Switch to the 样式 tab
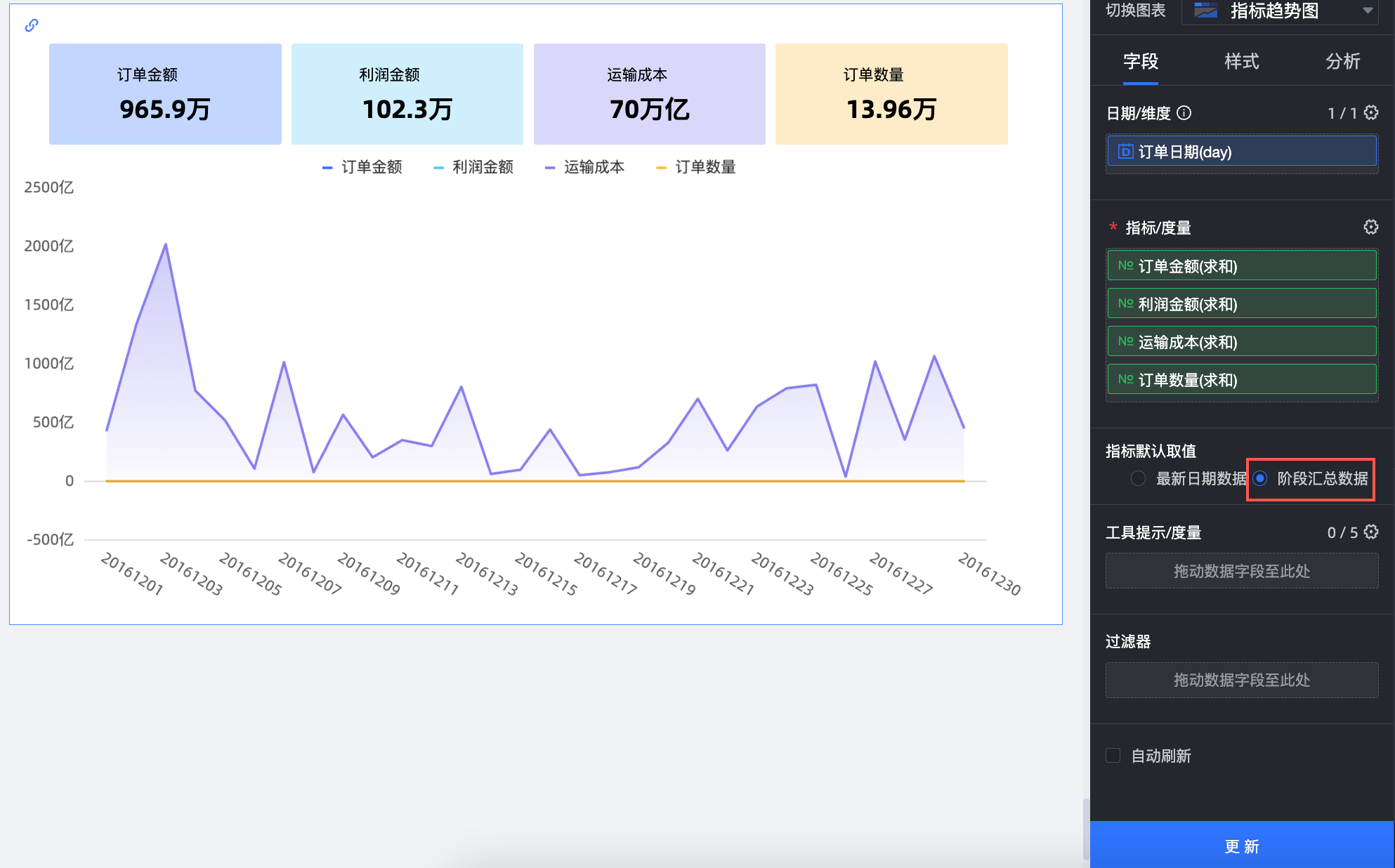This screenshot has height=868, width=1395. tap(1241, 62)
